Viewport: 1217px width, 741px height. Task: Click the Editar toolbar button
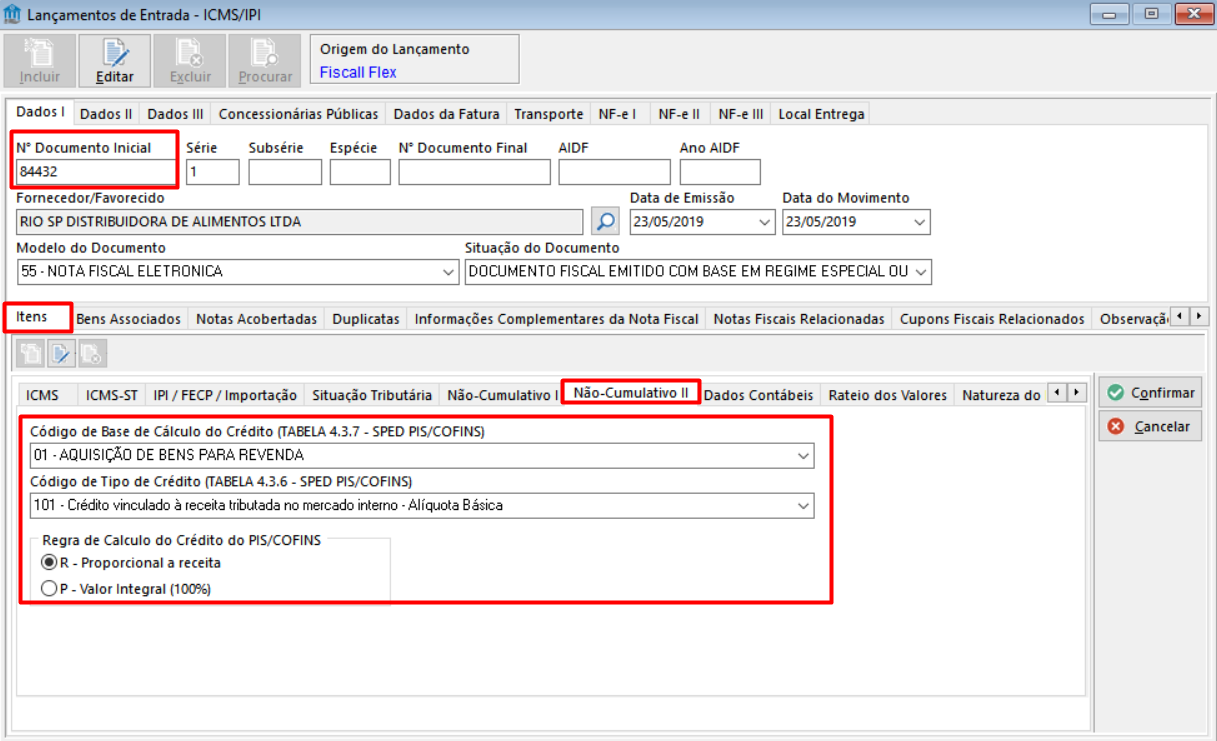(115, 61)
